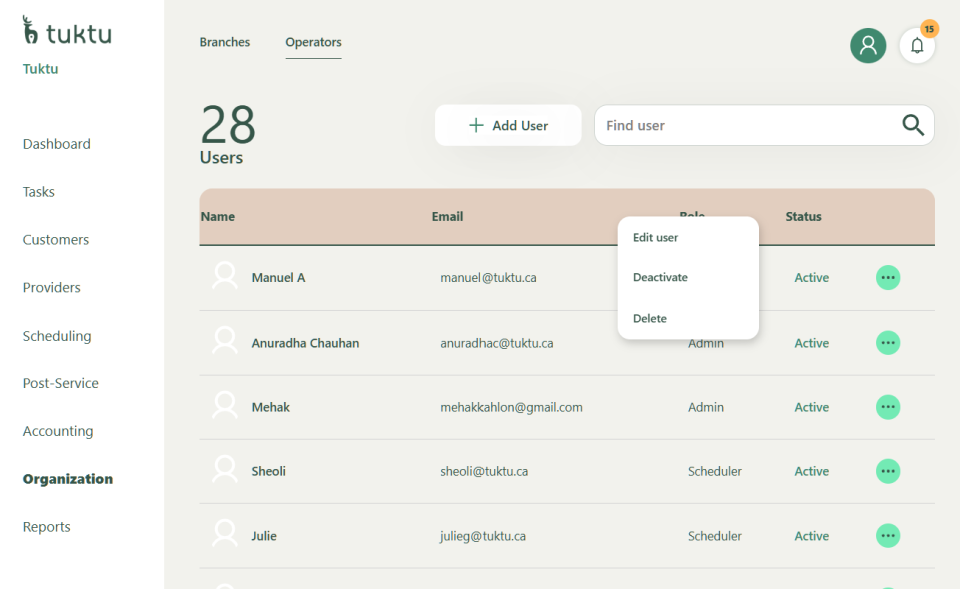Choose Deactivate in the popup menu

coord(660,278)
